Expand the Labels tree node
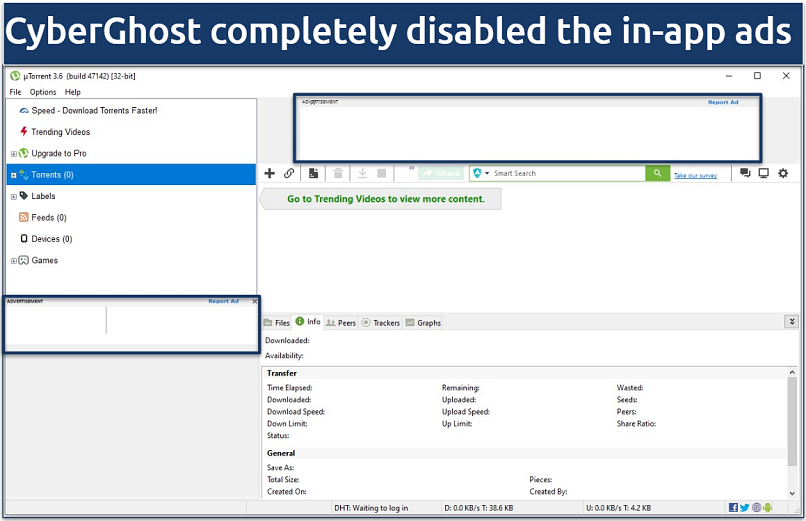 tap(14, 197)
